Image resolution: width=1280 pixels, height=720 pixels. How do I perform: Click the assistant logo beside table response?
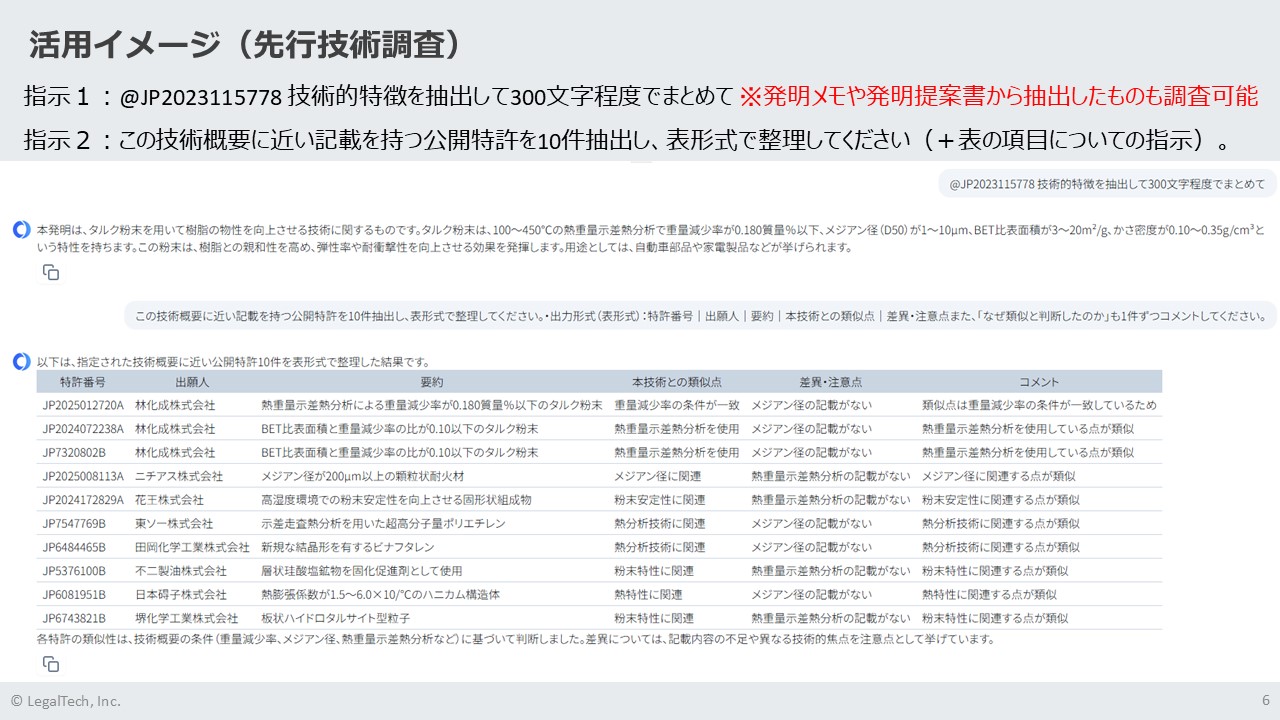point(21,362)
